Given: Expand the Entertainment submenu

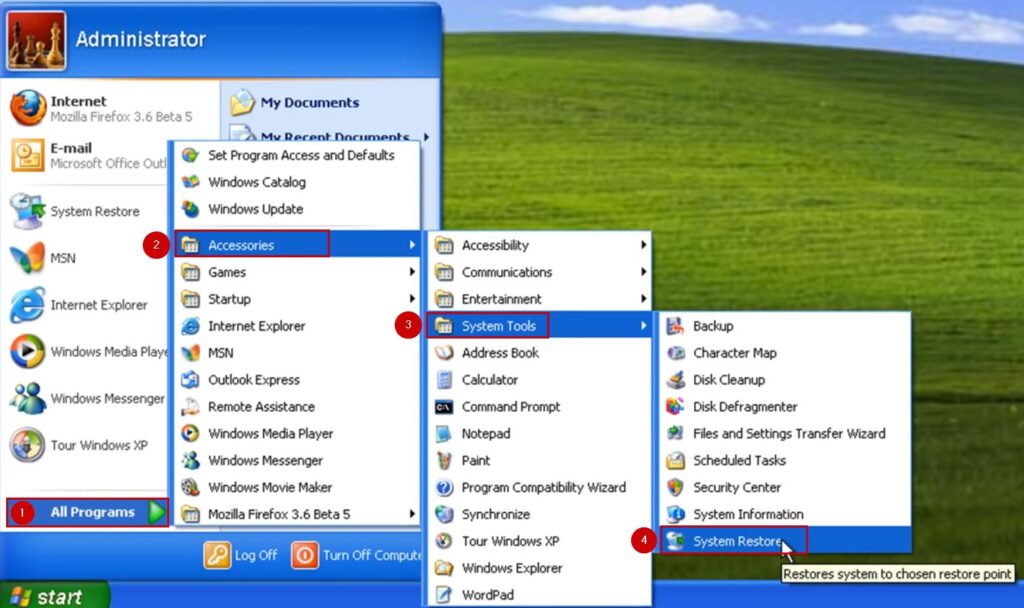Looking at the screenshot, I should click(539, 298).
